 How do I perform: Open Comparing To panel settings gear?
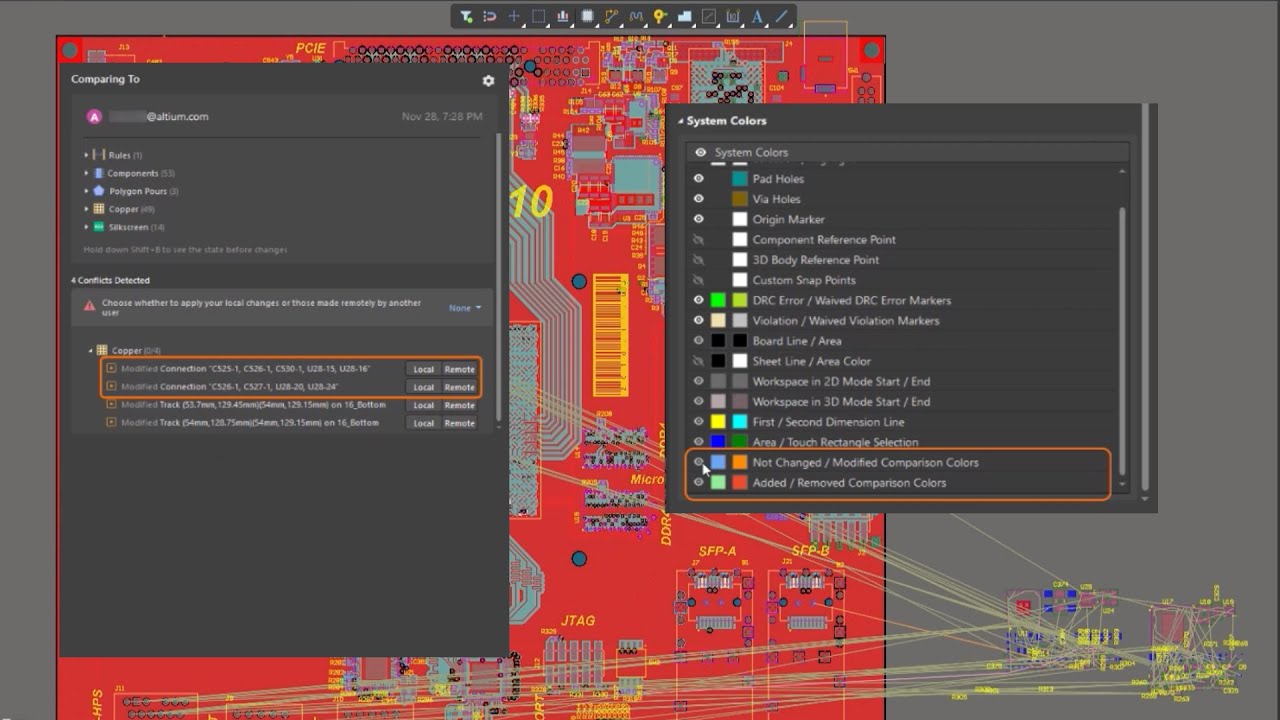[488, 80]
